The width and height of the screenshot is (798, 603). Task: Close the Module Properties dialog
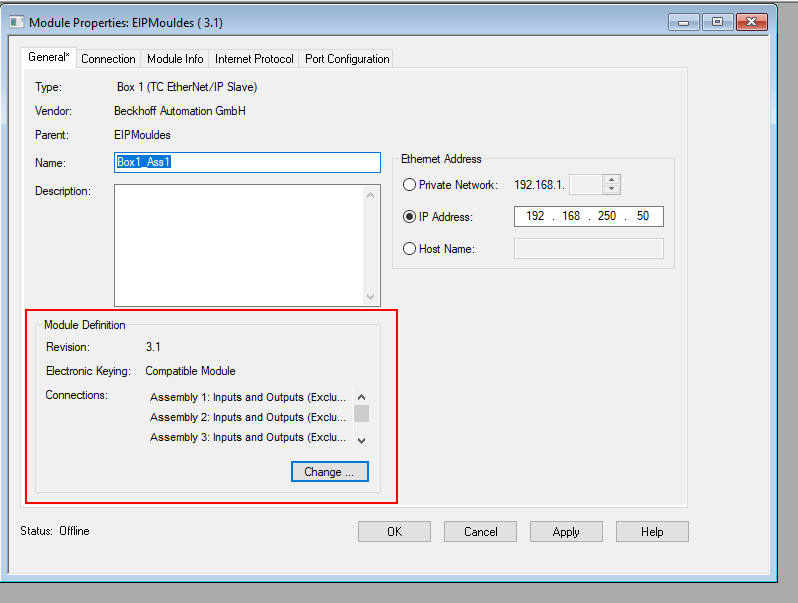[x=752, y=22]
